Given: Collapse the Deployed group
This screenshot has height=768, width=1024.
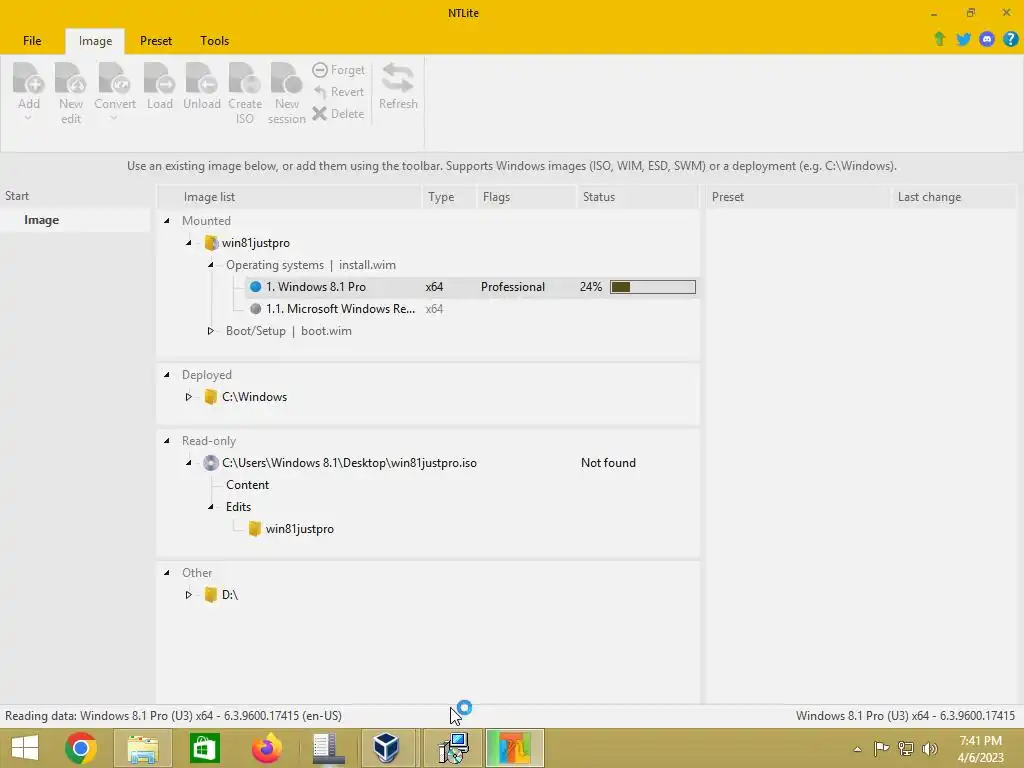Looking at the screenshot, I should 167,375.
